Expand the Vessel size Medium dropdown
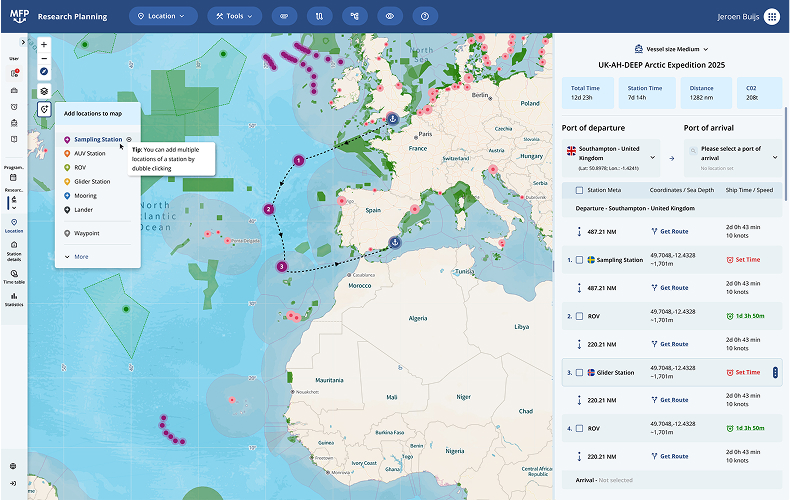Screen dimensions: 790x500 tap(671, 48)
